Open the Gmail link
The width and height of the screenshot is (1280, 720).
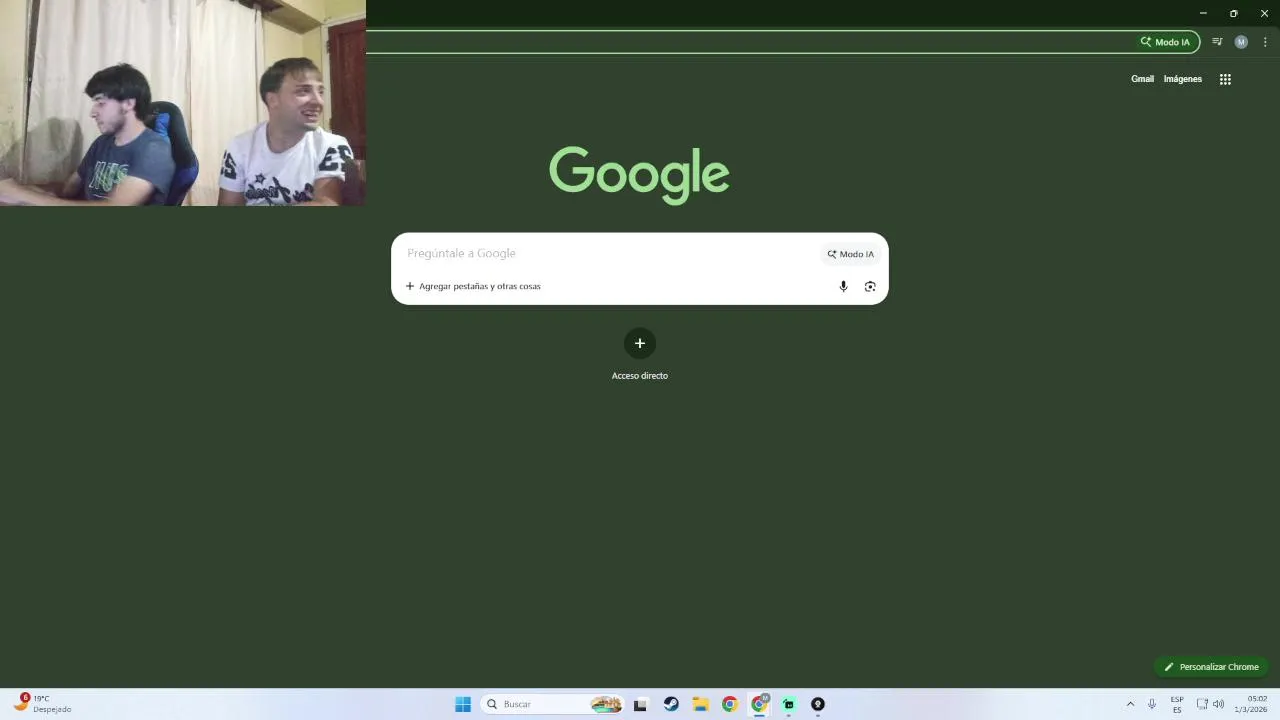click(1142, 79)
